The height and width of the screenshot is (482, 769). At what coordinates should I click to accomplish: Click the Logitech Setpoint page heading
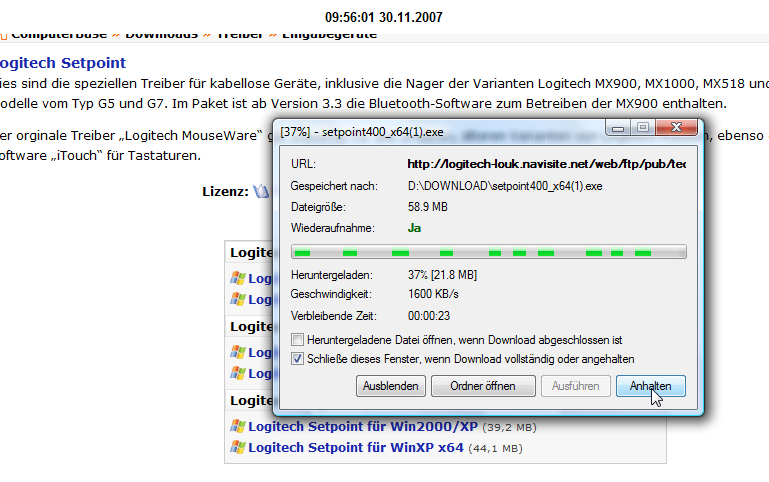[x=62, y=63]
